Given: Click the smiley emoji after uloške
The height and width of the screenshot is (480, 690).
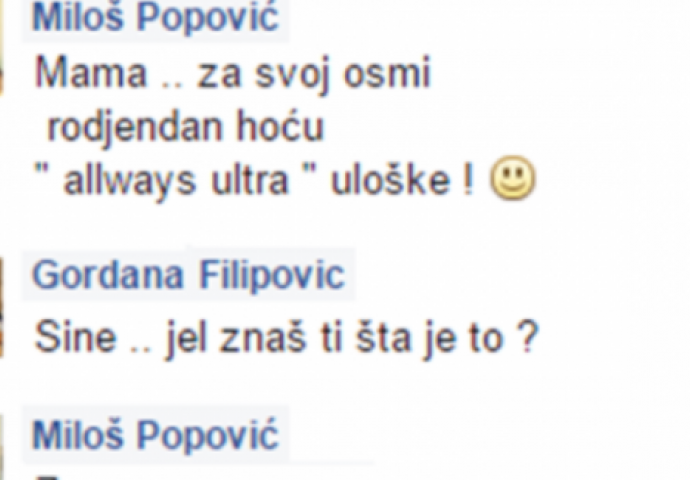Looking at the screenshot, I should click(x=513, y=178).
